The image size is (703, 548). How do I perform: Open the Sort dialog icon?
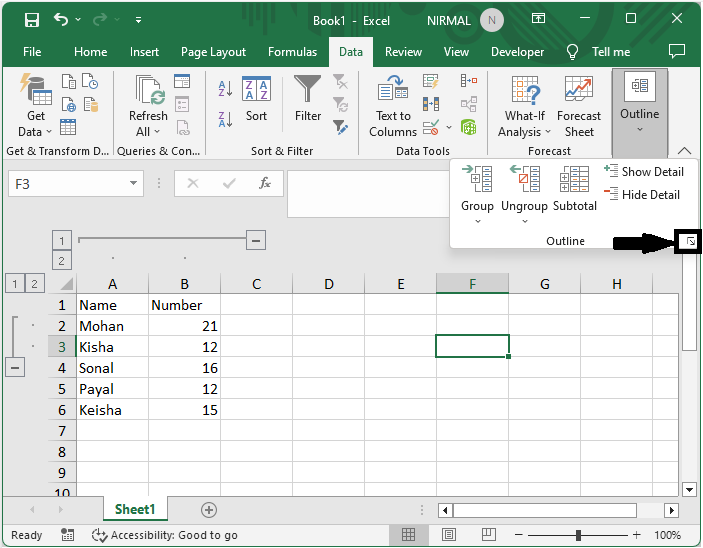coord(257,100)
